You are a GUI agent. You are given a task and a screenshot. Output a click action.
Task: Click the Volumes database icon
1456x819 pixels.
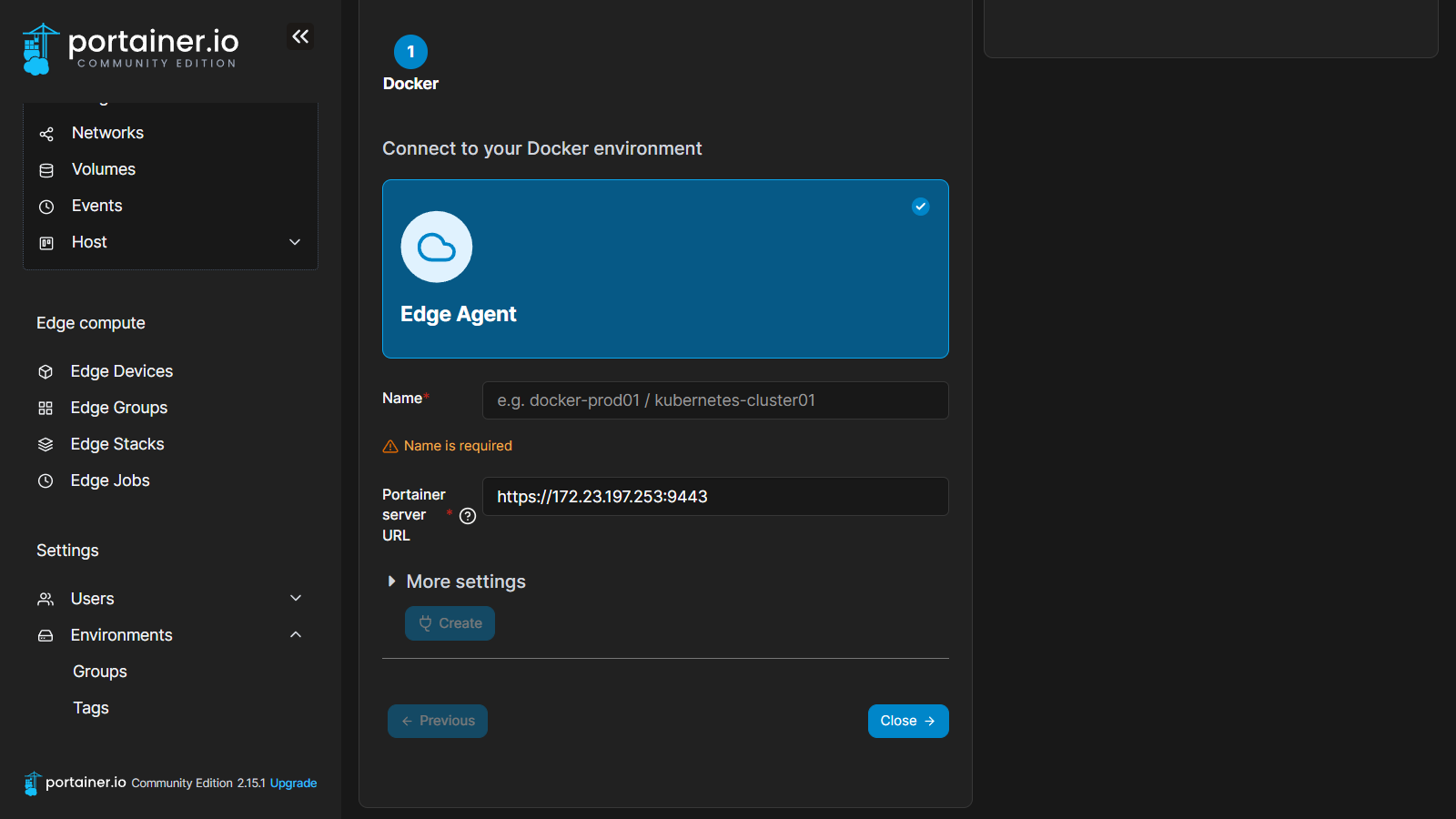point(46,170)
